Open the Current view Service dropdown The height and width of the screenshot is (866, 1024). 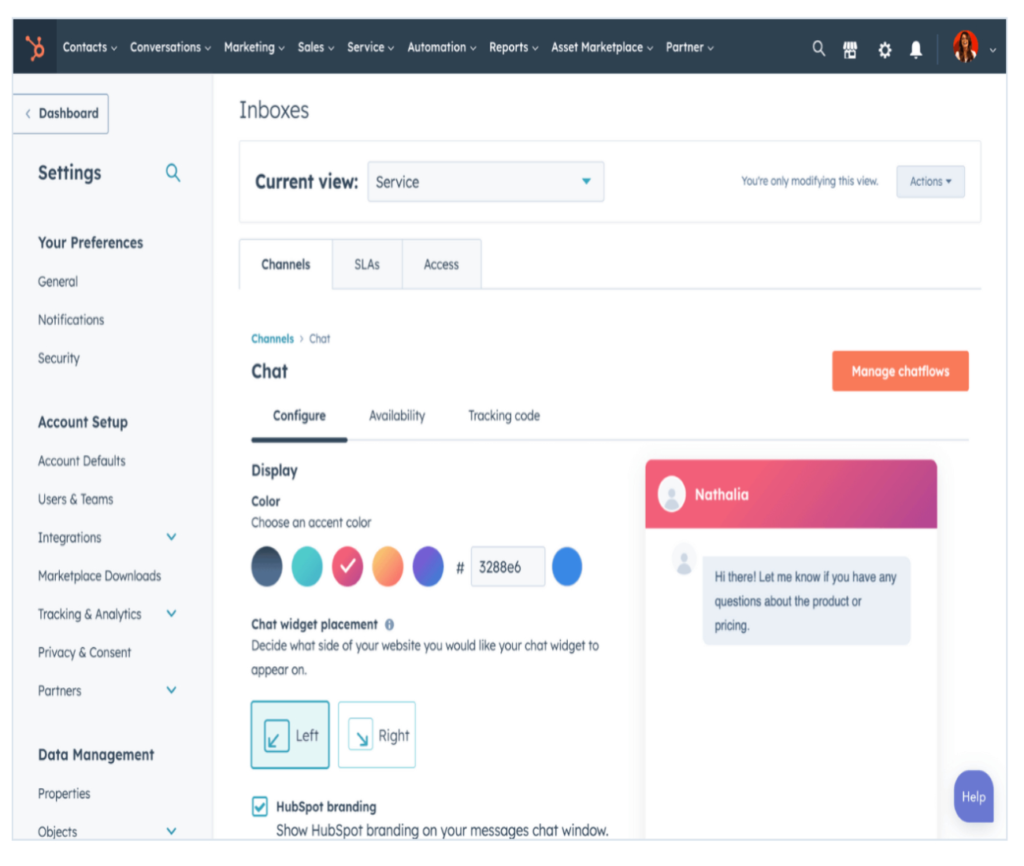tap(485, 181)
